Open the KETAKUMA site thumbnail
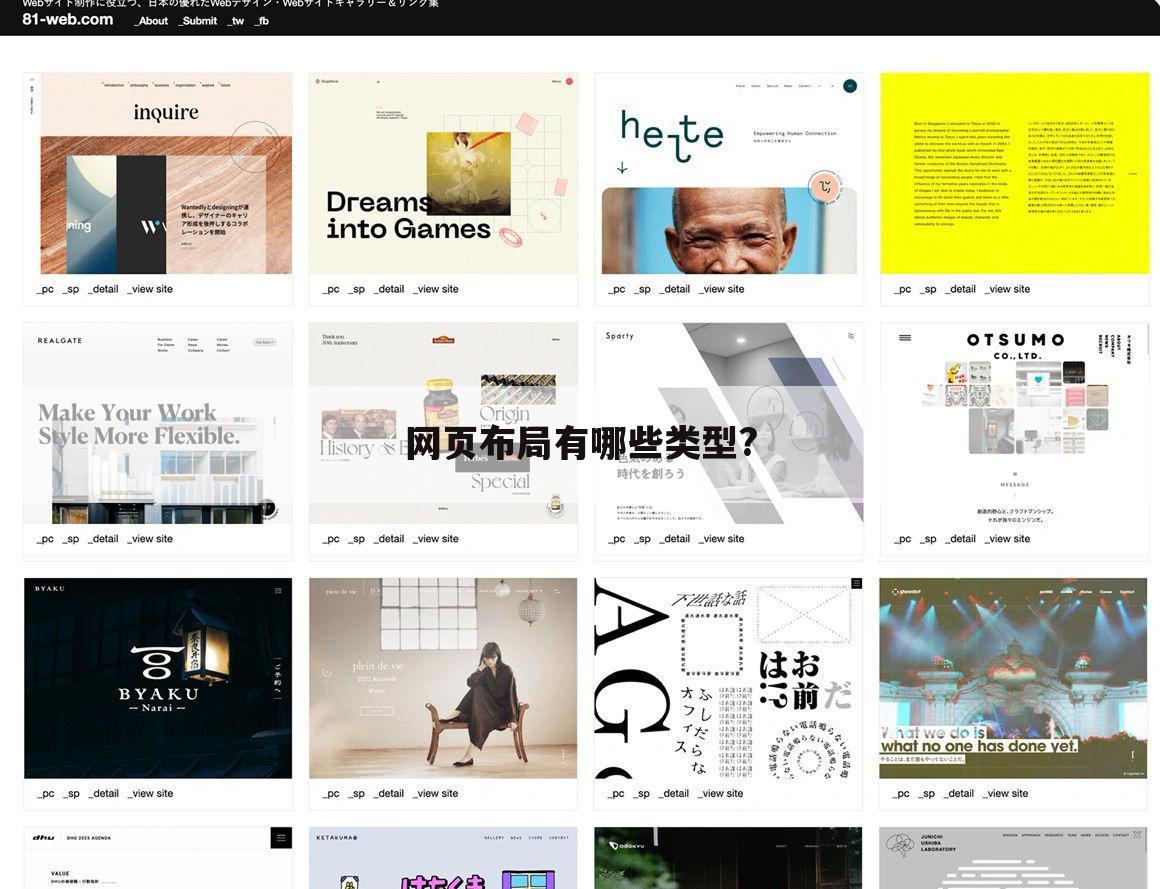 pos(443,858)
